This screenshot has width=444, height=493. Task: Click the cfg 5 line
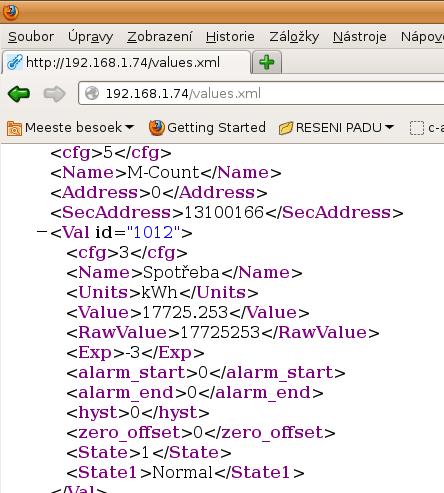[x=111, y=153]
